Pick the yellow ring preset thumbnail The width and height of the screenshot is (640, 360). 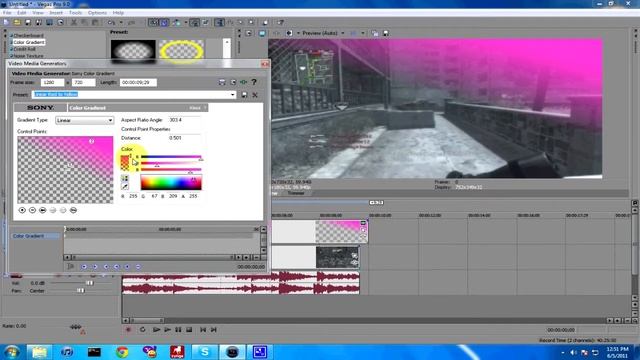pyautogui.click(x=181, y=51)
